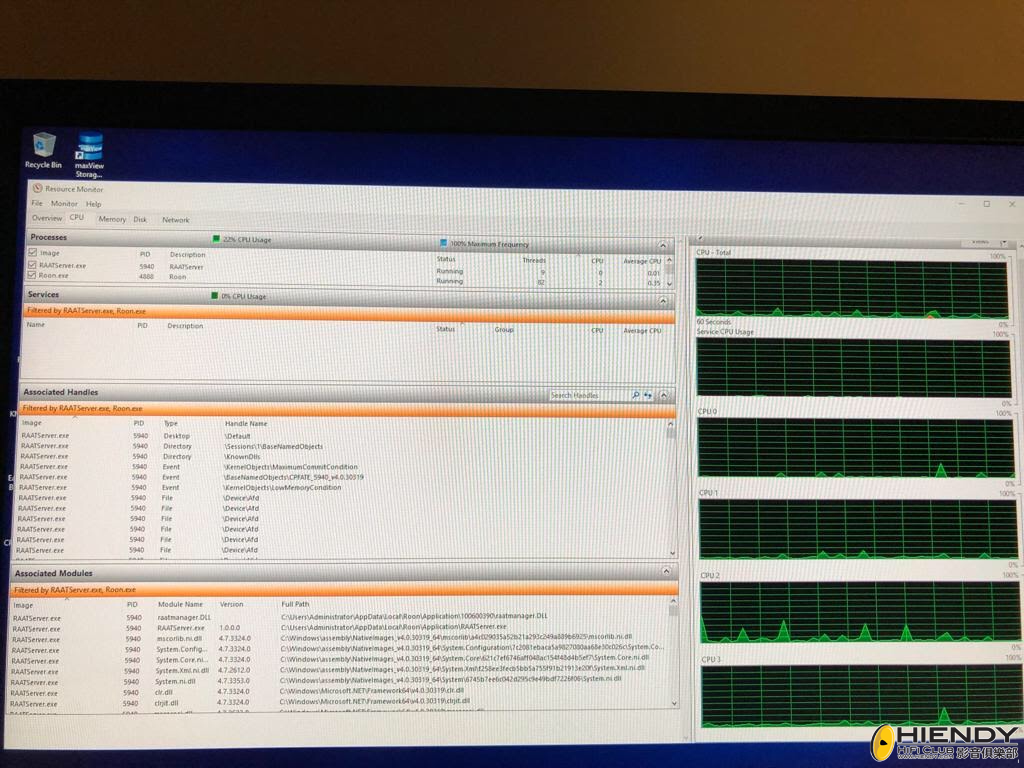Click inside the Search Handles input field
This screenshot has height=768, width=1024.
tap(588, 395)
